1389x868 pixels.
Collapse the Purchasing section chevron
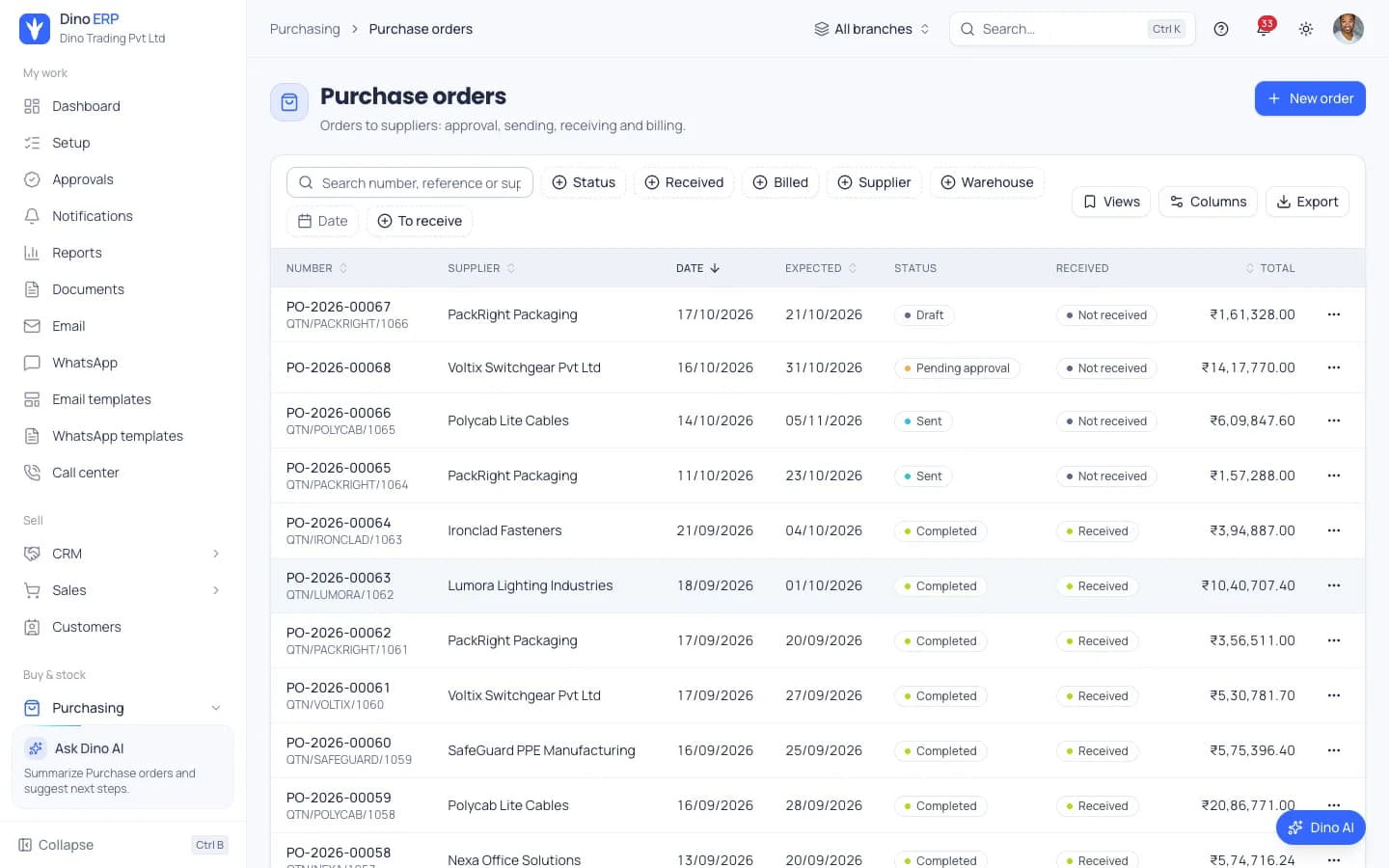[x=216, y=708]
